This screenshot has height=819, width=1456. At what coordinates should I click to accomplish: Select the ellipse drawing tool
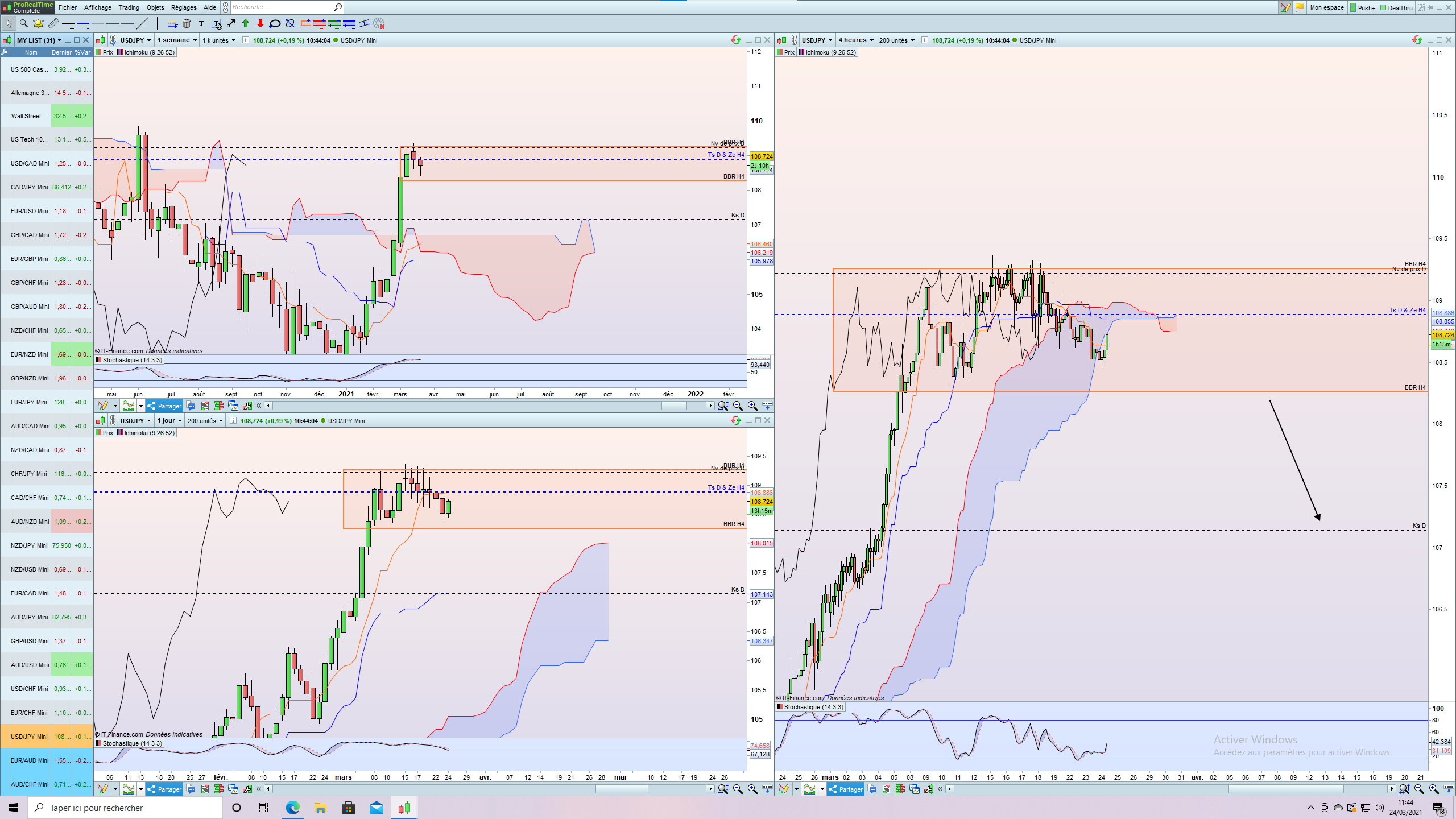coord(275,23)
